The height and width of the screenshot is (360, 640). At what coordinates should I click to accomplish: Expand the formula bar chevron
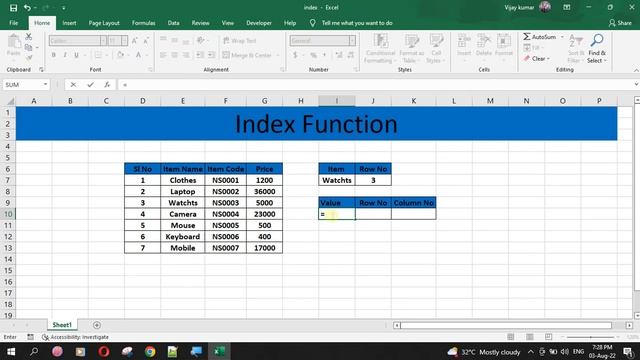636,84
